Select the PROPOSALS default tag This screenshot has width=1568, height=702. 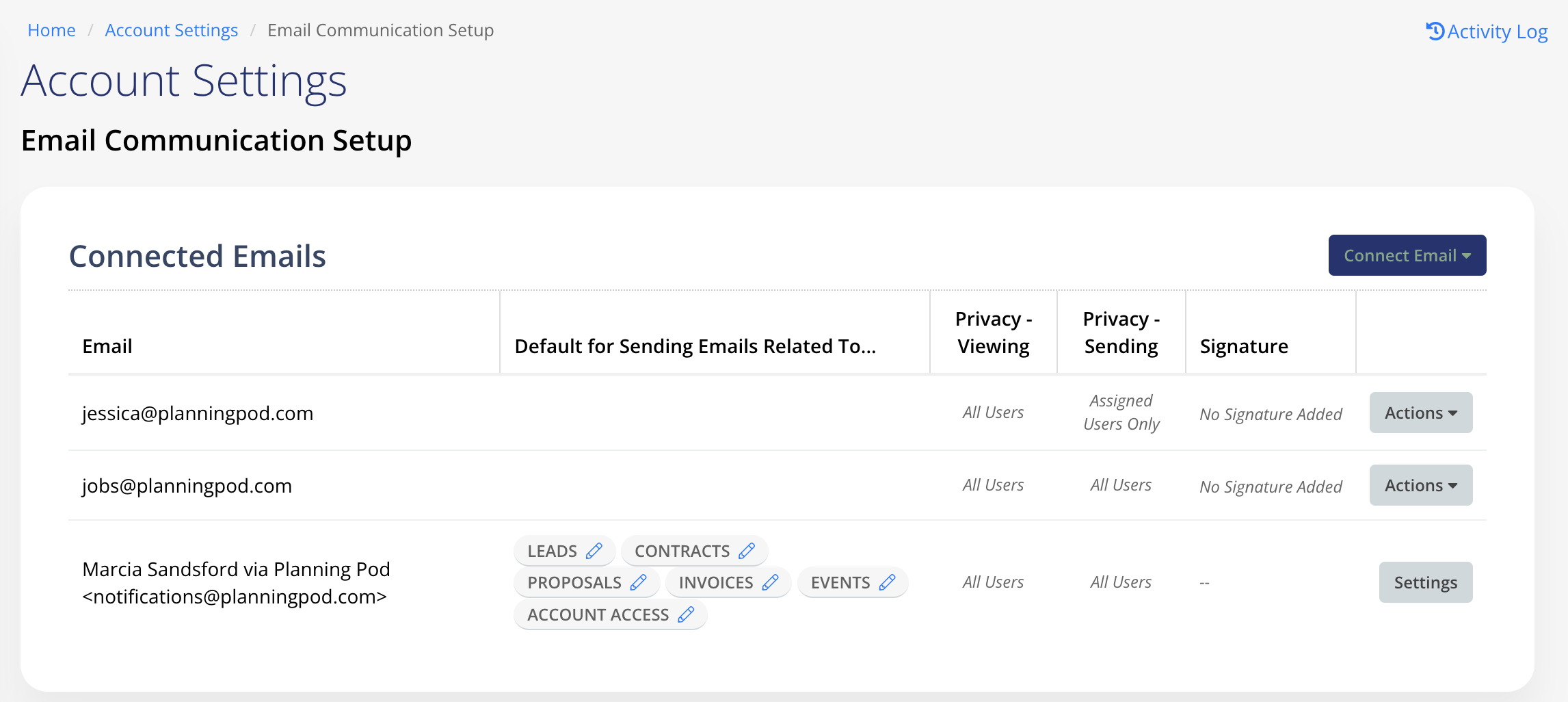point(587,582)
